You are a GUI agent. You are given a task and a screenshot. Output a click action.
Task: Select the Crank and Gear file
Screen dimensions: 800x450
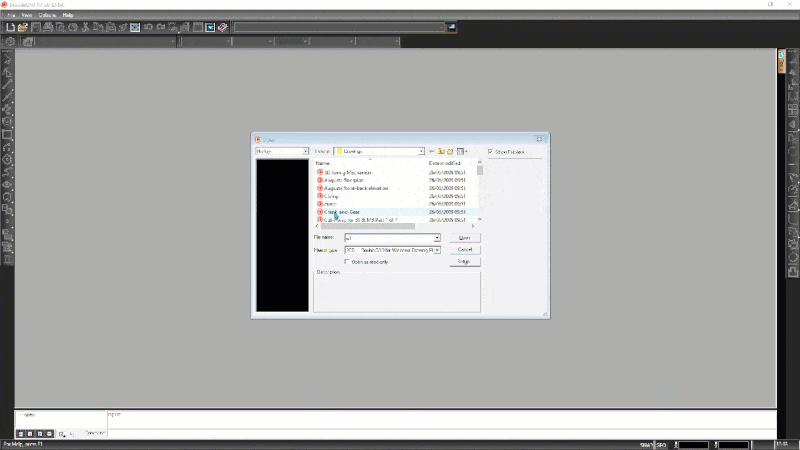[x=345, y=212]
